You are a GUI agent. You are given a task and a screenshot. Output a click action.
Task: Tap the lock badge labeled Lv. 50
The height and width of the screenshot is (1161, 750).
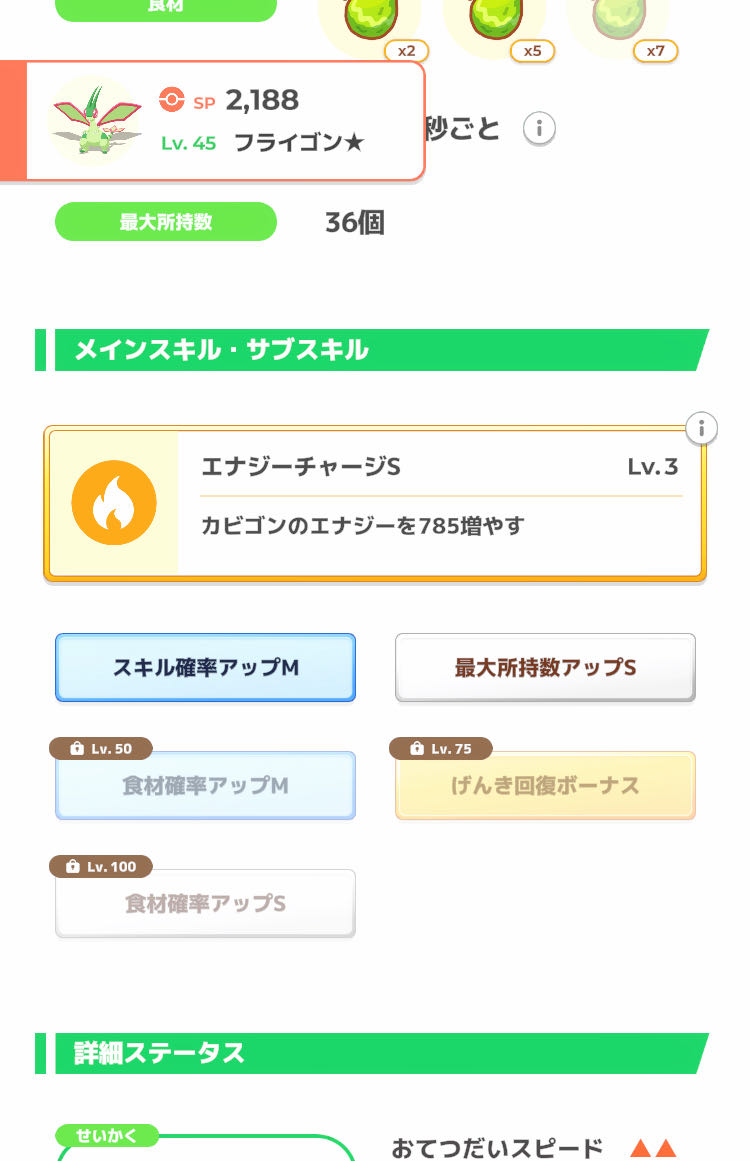(100, 749)
